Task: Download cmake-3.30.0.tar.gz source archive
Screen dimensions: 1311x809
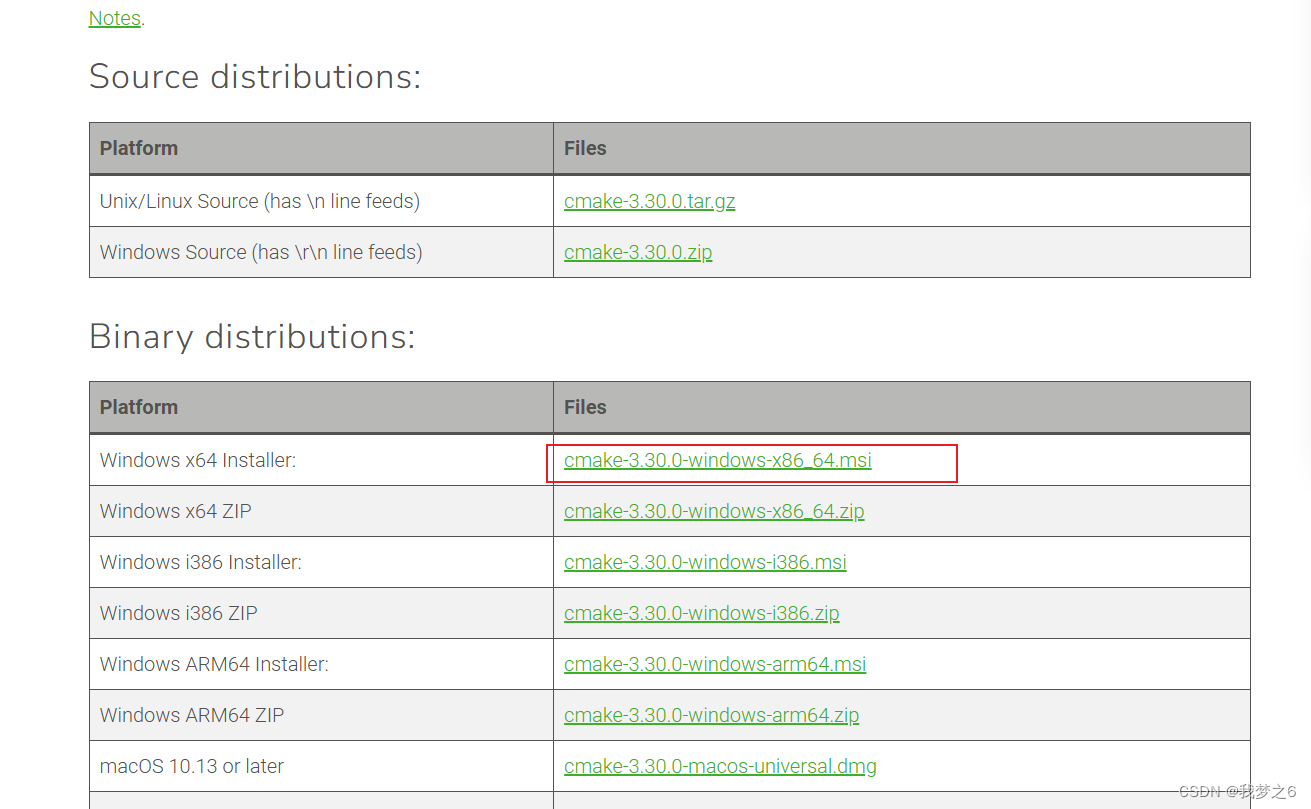Action: 649,200
